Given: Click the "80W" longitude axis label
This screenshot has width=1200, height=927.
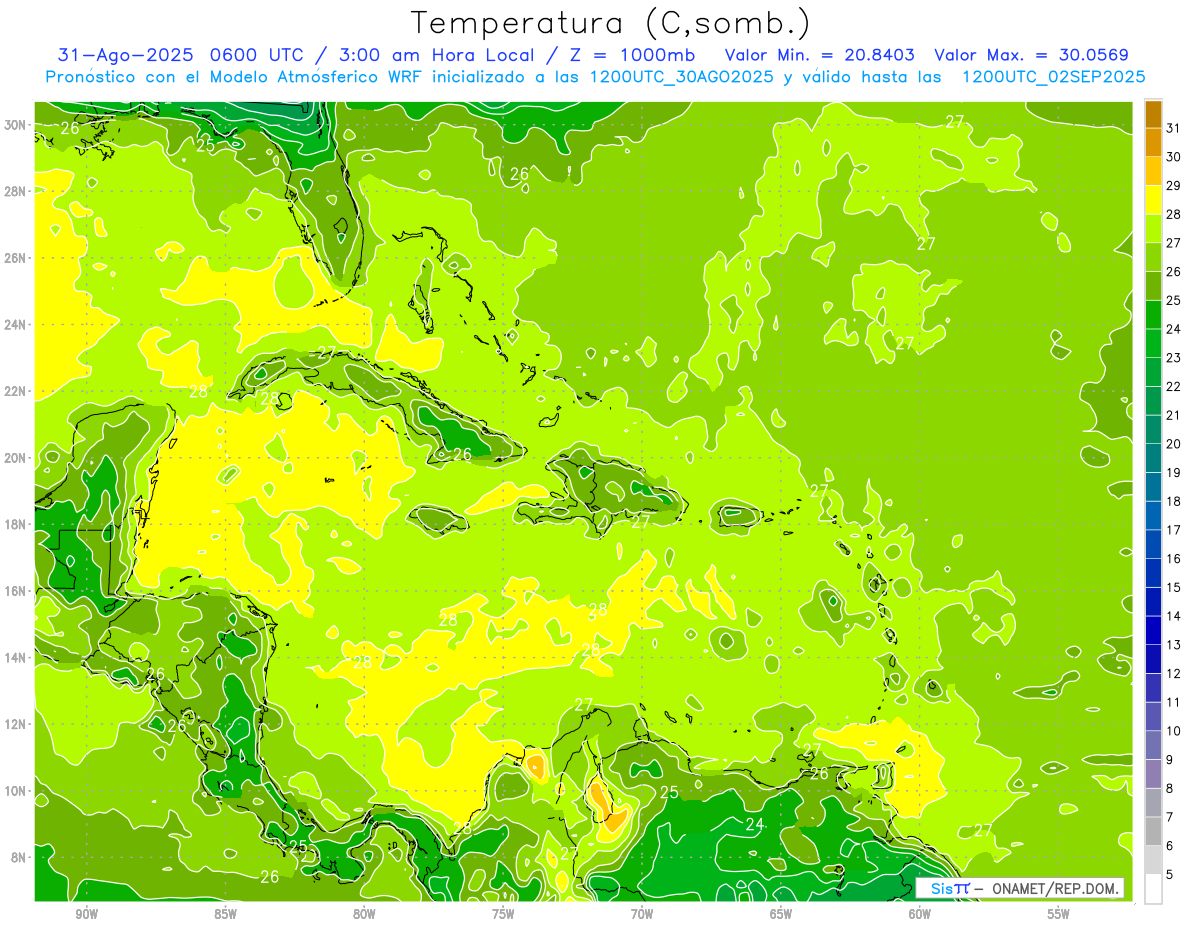Looking at the screenshot, I should [364, 914].
